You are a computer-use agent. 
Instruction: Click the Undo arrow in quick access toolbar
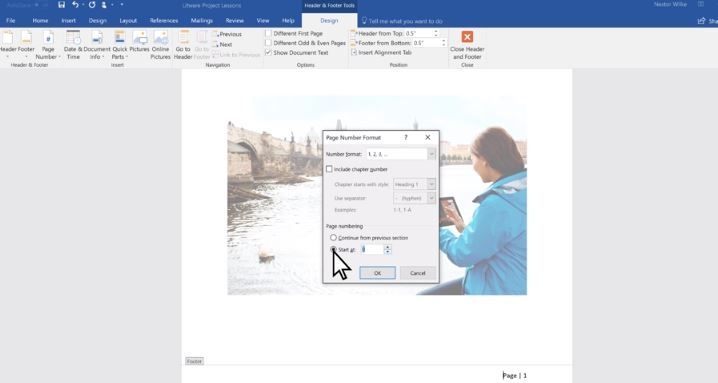pyautogui.click(x=75, y=5)
